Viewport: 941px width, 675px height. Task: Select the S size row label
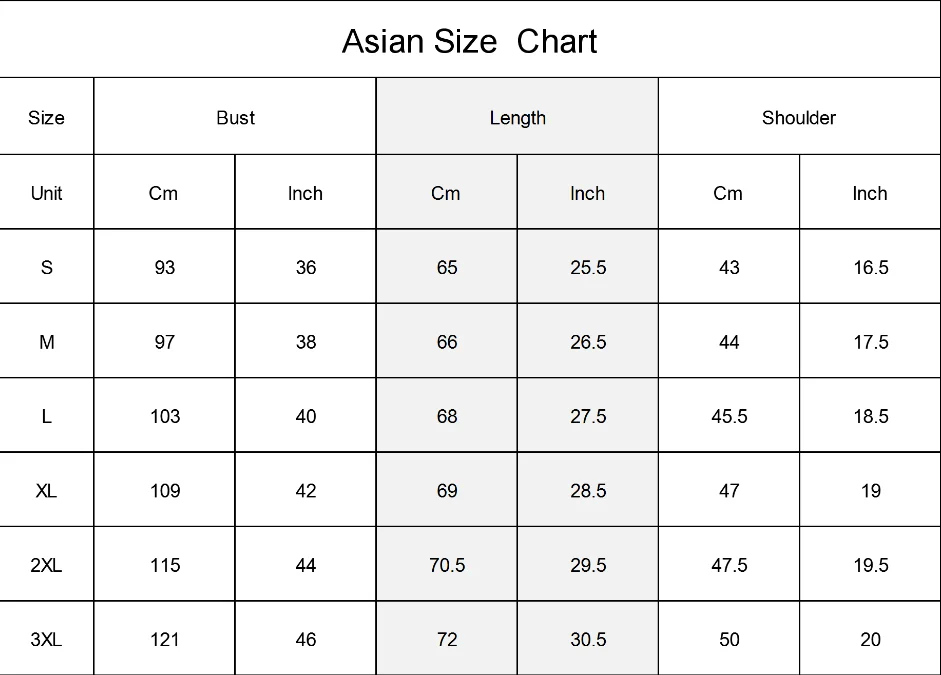pos(46,267)
